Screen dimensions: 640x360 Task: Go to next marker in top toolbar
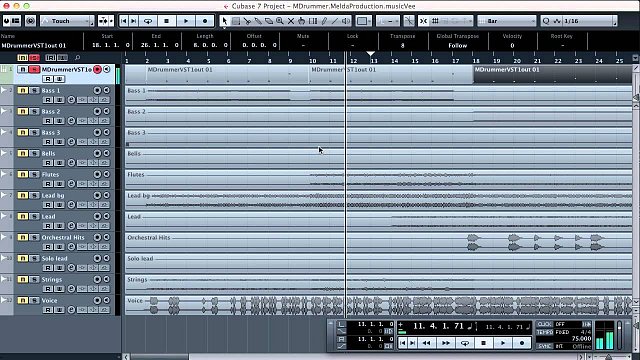coord(133,21)
